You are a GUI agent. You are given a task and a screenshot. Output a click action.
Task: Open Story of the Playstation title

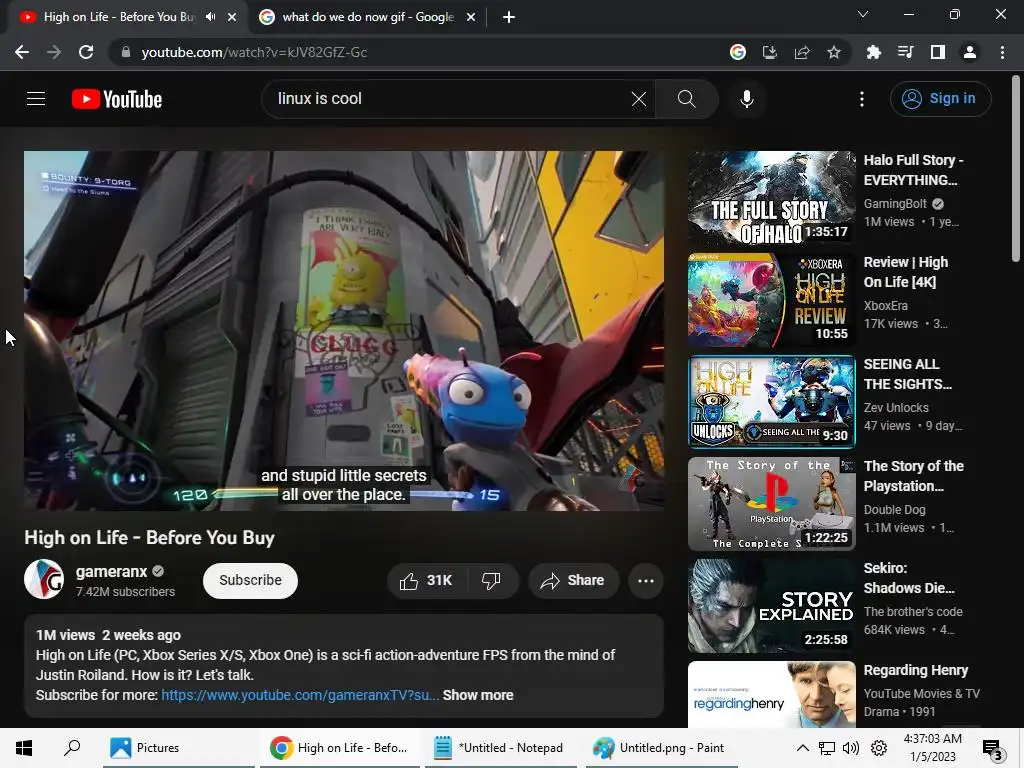coord(914,476)
